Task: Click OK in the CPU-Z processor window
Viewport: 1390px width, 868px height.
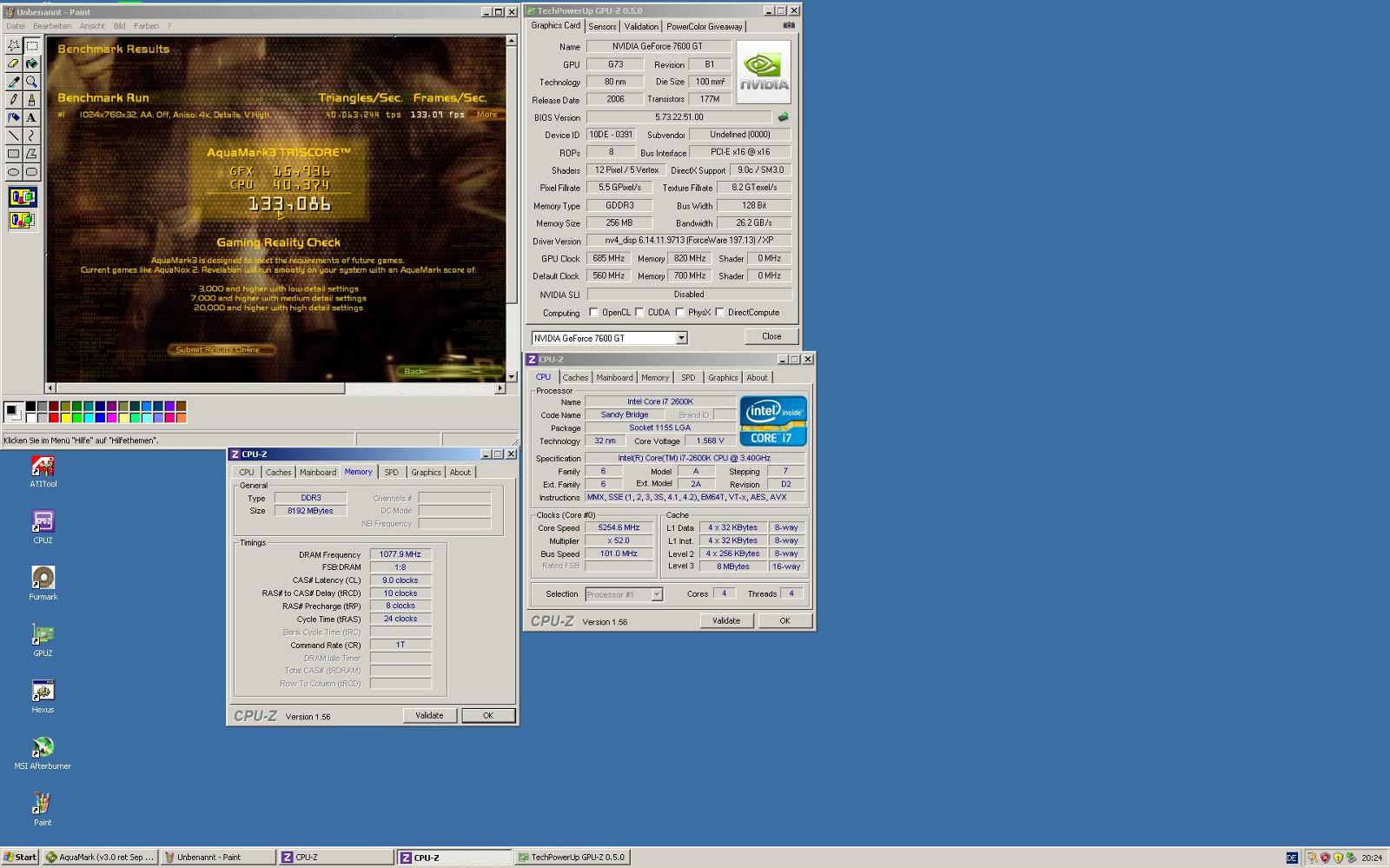Action: tap(784, 620)
